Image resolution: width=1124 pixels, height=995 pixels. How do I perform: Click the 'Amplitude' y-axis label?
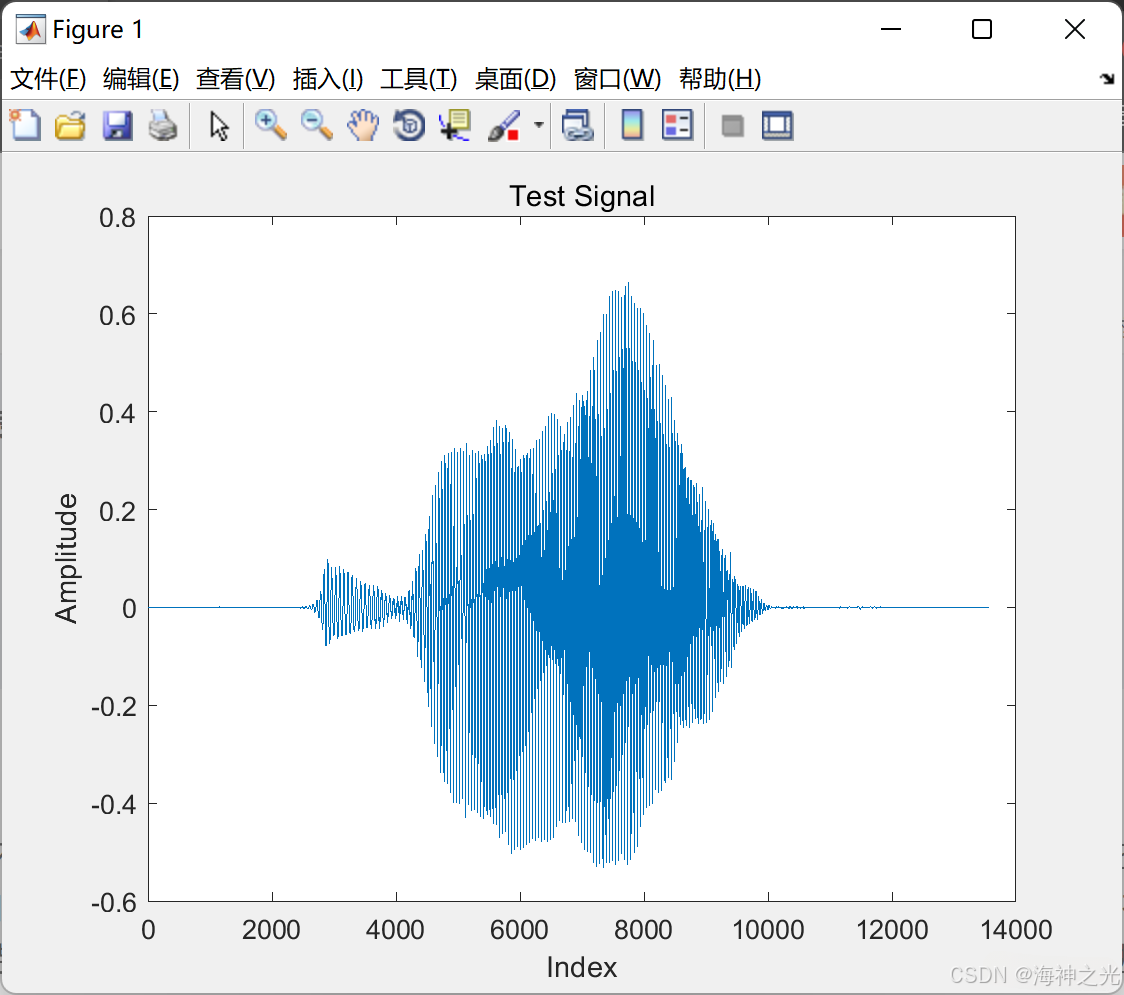pyautogui.click(x=66, y=558)
